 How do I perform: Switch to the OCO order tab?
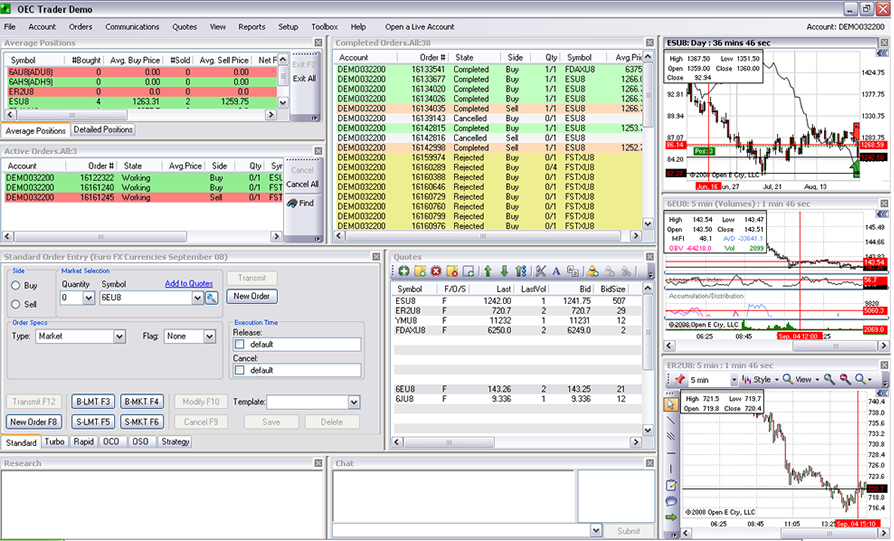point(111,442)
